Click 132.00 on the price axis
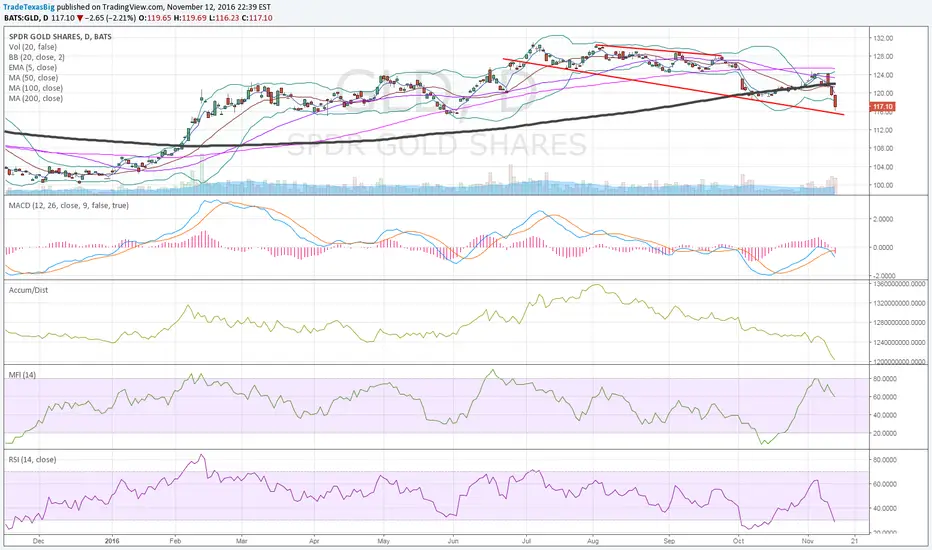 pos(884,38)
